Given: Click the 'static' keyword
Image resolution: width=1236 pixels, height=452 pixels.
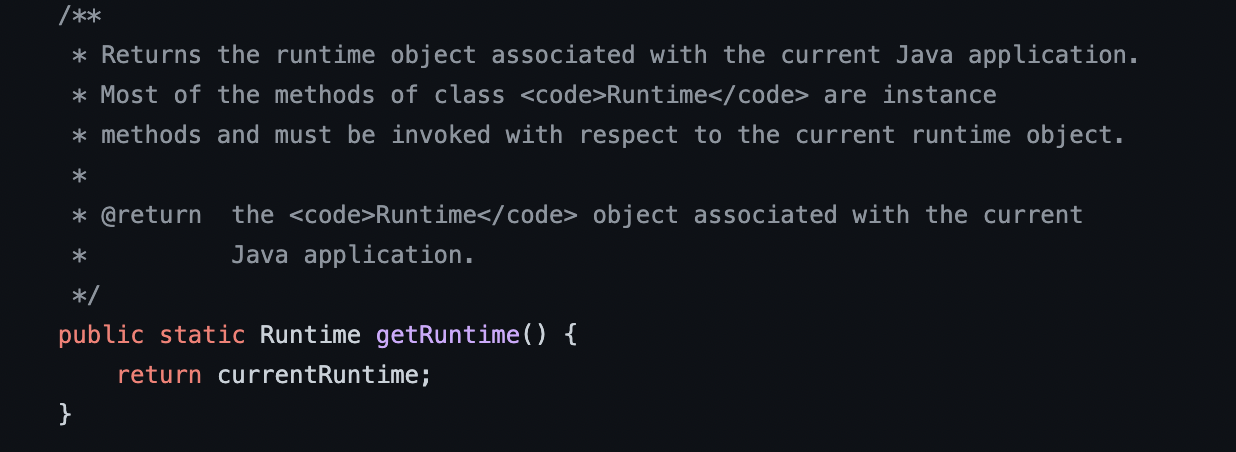Looking at the screenshot, I should (x=202, y=335).
